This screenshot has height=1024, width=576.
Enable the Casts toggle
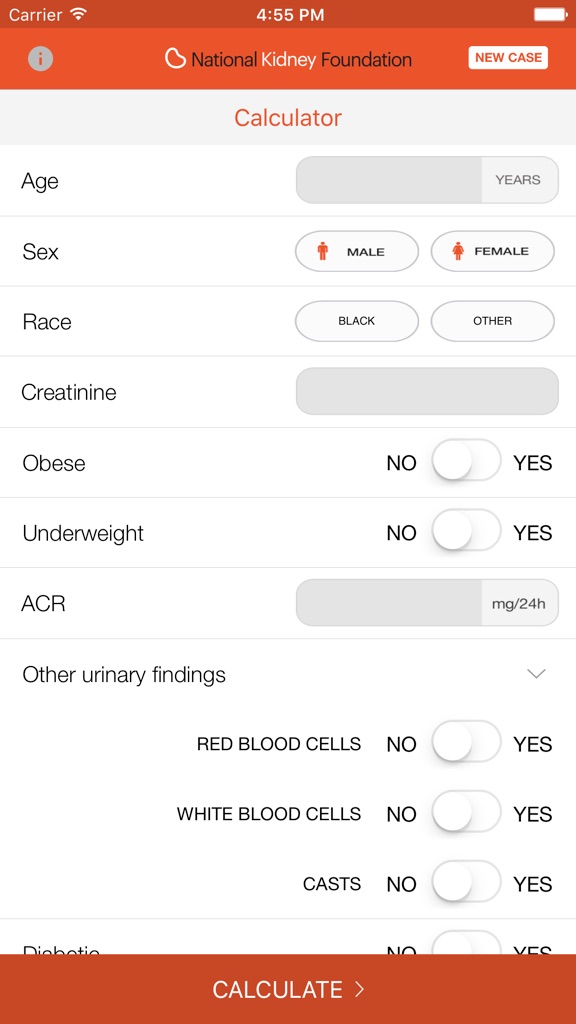pyautogui.click(x=466, y=883)
